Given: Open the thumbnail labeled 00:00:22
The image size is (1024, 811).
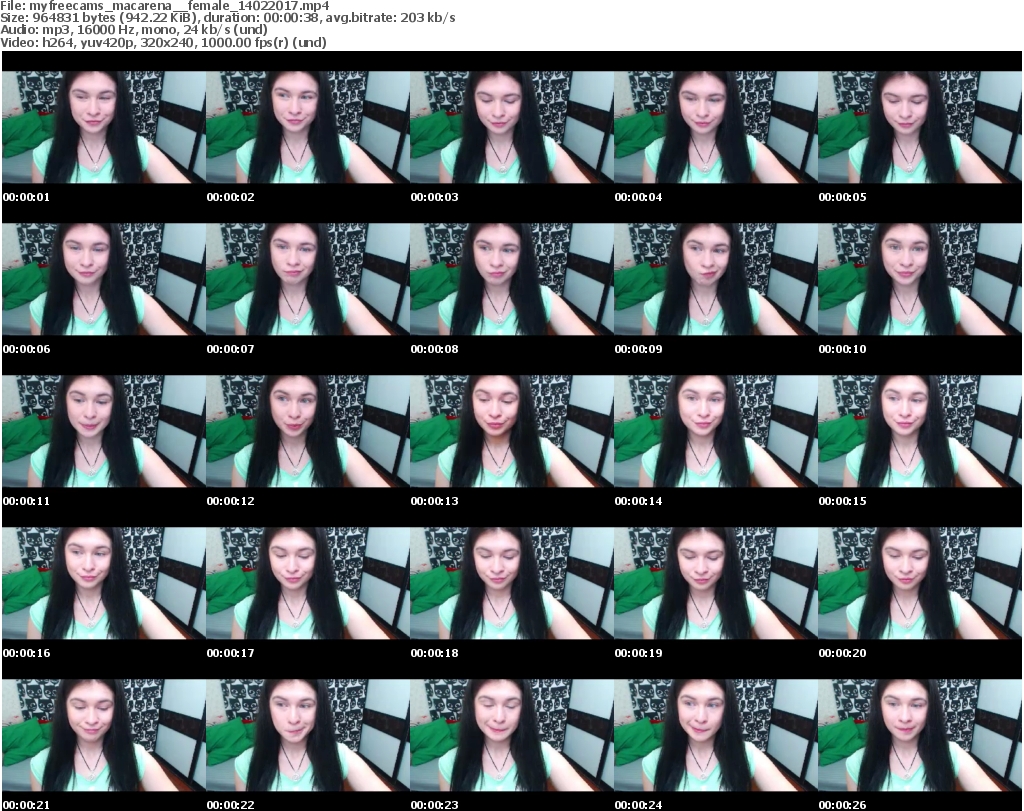Looking at the screenshot, I should [308, 735].
